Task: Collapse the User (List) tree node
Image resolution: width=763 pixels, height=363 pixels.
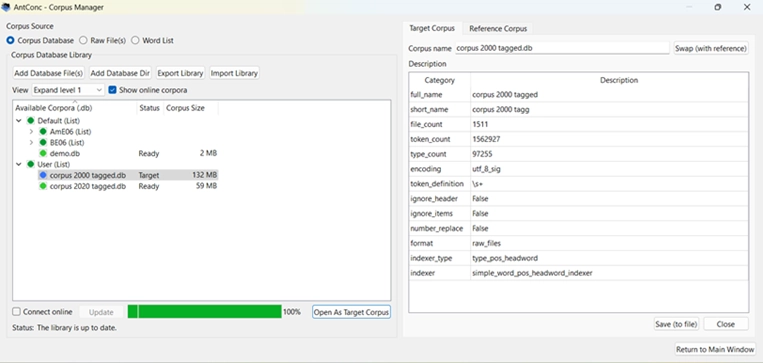Action: [x=18, y=164]
